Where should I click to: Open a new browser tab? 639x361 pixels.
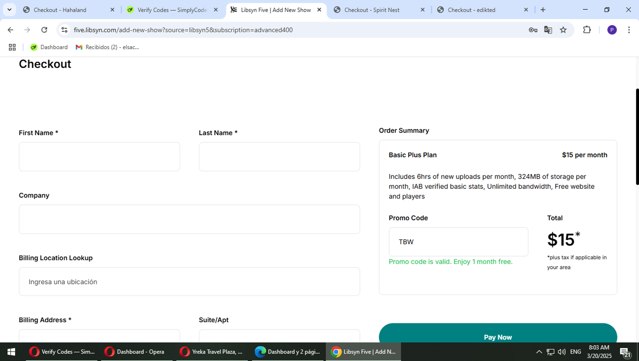[543, 10]
